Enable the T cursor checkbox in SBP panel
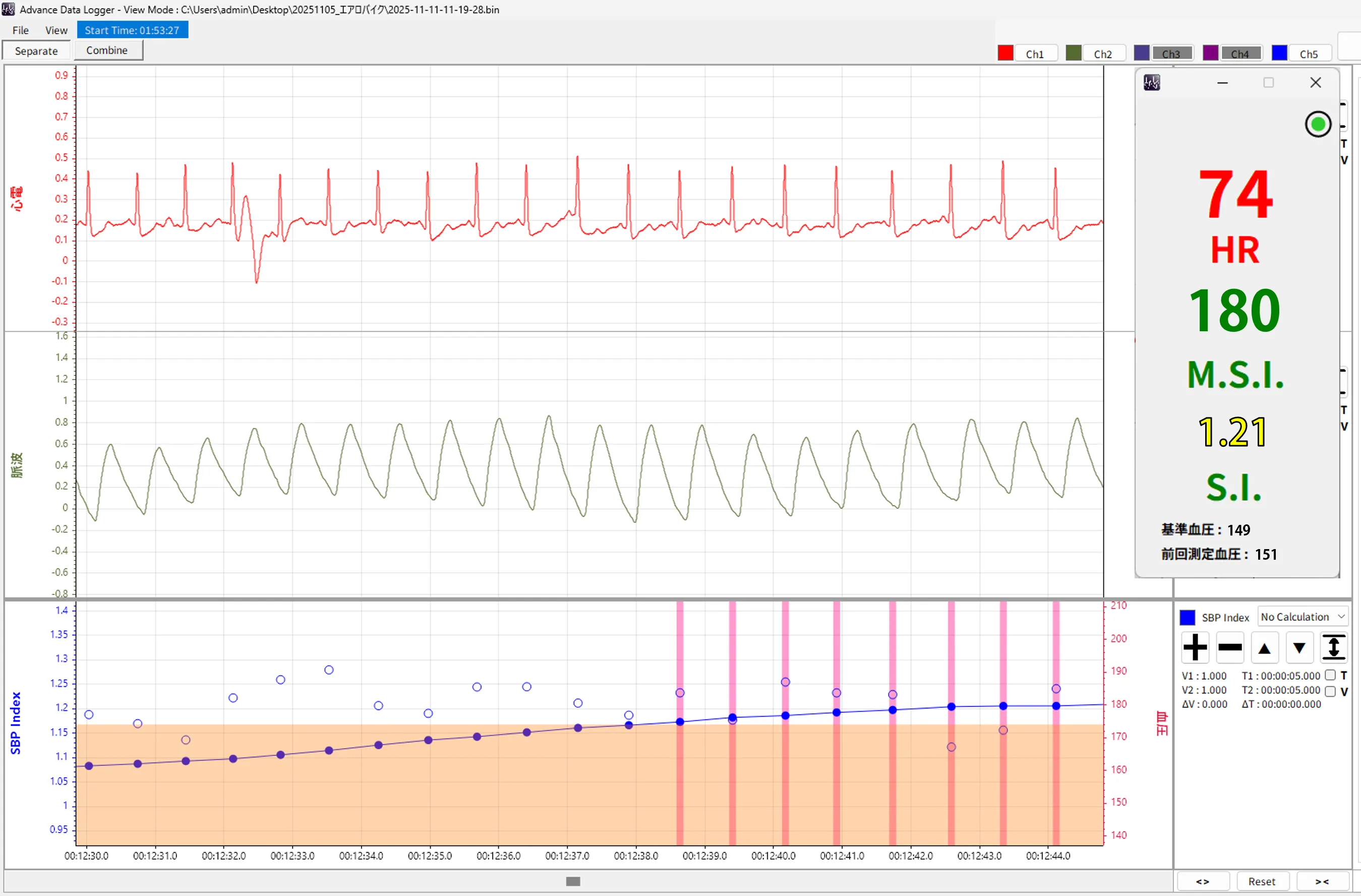The width and height of the screenshot is (1361, 896). (1330, 675)
